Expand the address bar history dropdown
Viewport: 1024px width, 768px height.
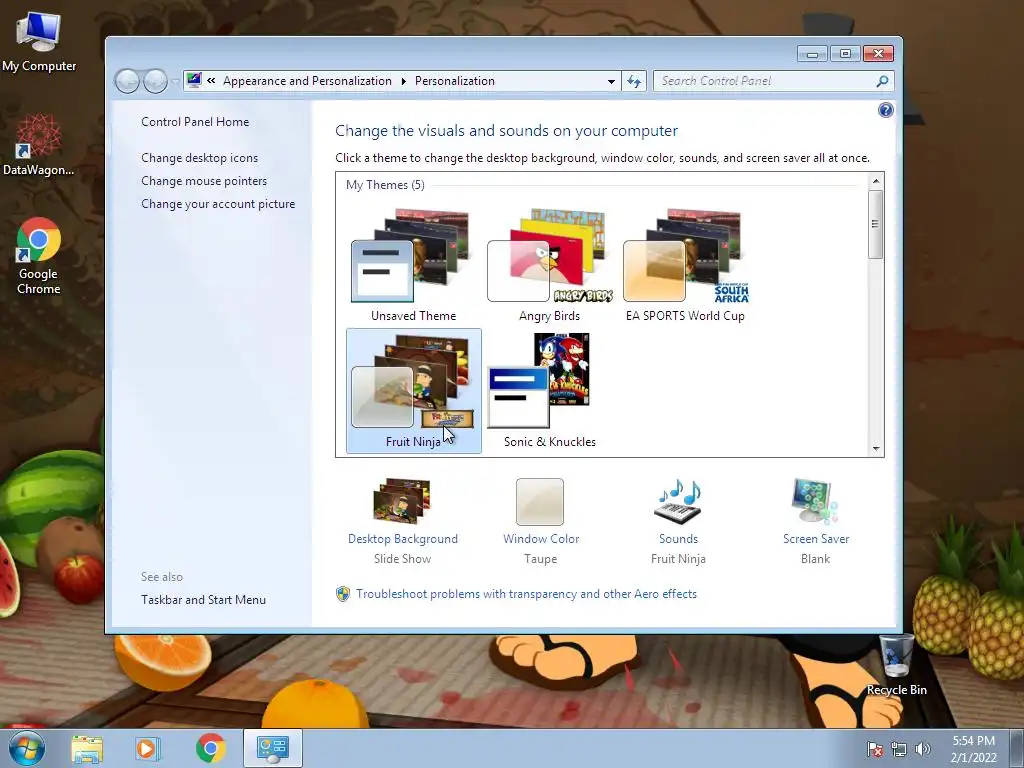pyautogui.click(x=611, y=82)
